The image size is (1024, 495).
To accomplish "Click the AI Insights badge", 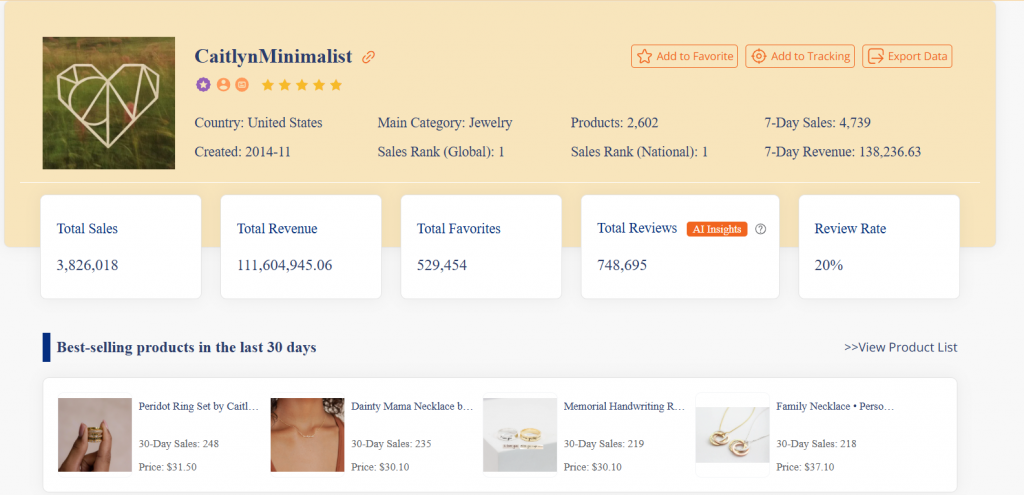I will click(717, 229).
